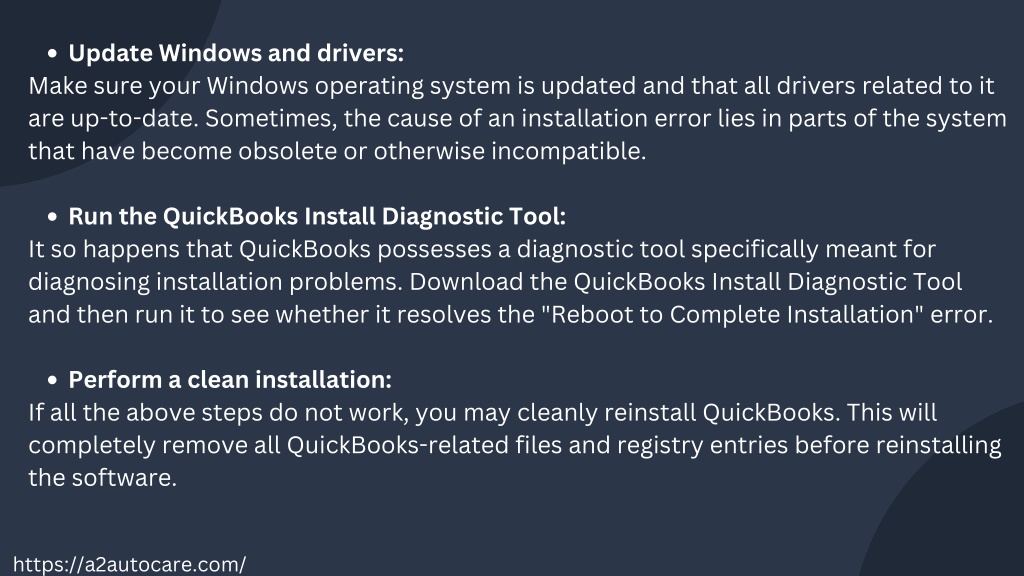The height and width of the screenshot is (576, 1024).
Task: Click the "Update Windows and drivers" heading
Action: tap(236, 53)
